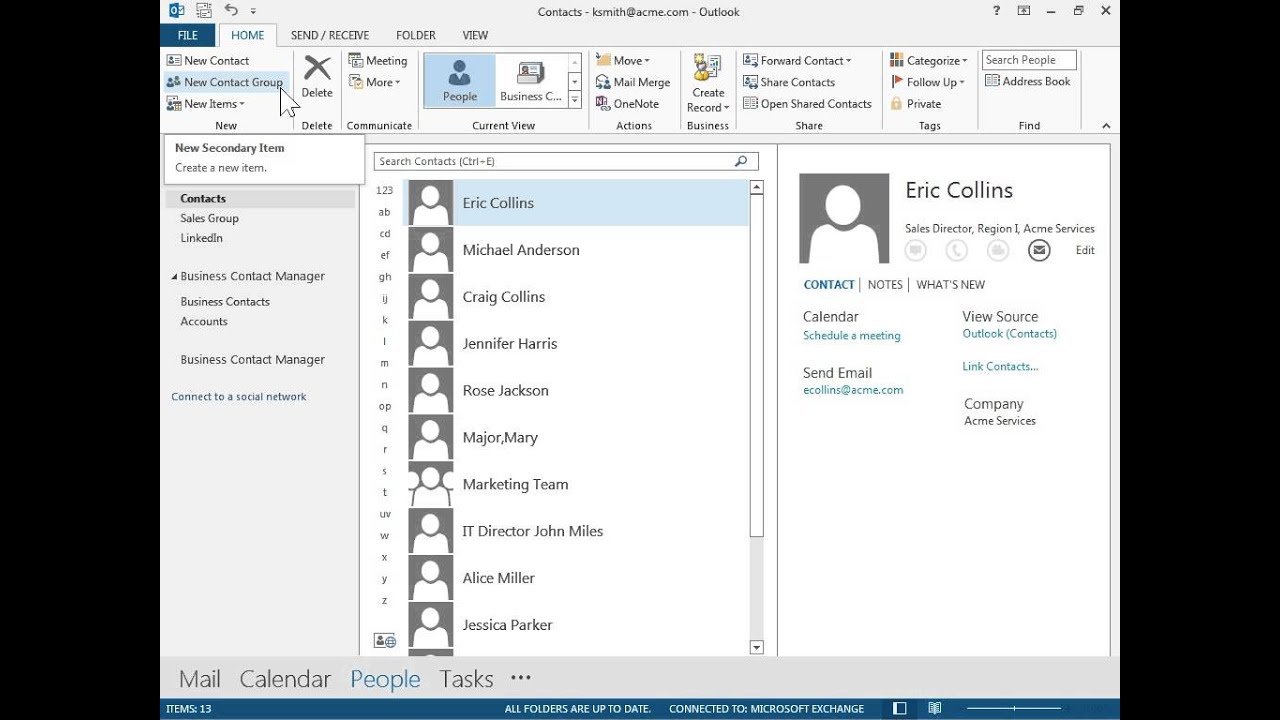Click Link Contacts link
The image size is (1280, 720).
coord(1000,367)
